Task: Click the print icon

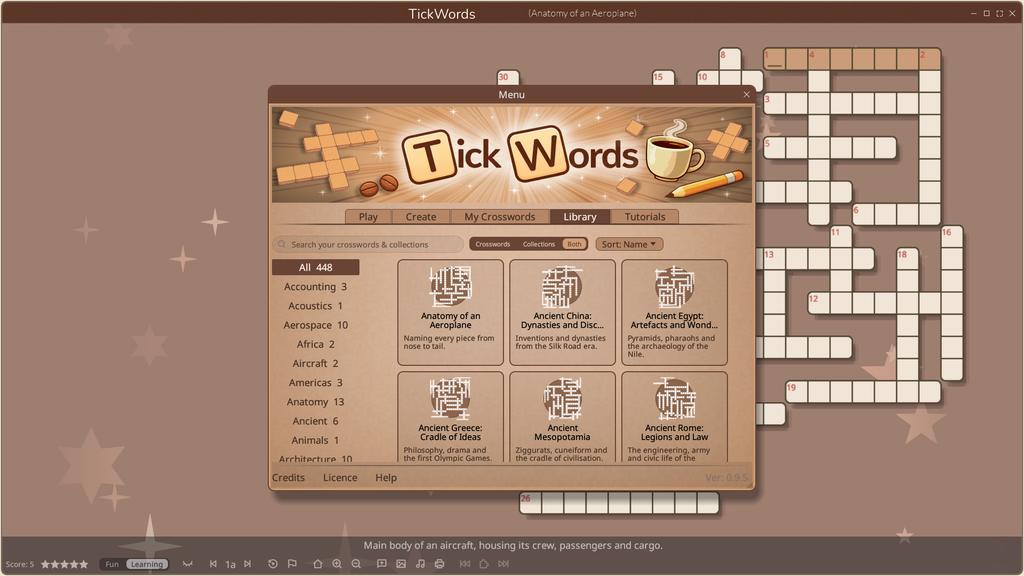Action: pos(440,564)
